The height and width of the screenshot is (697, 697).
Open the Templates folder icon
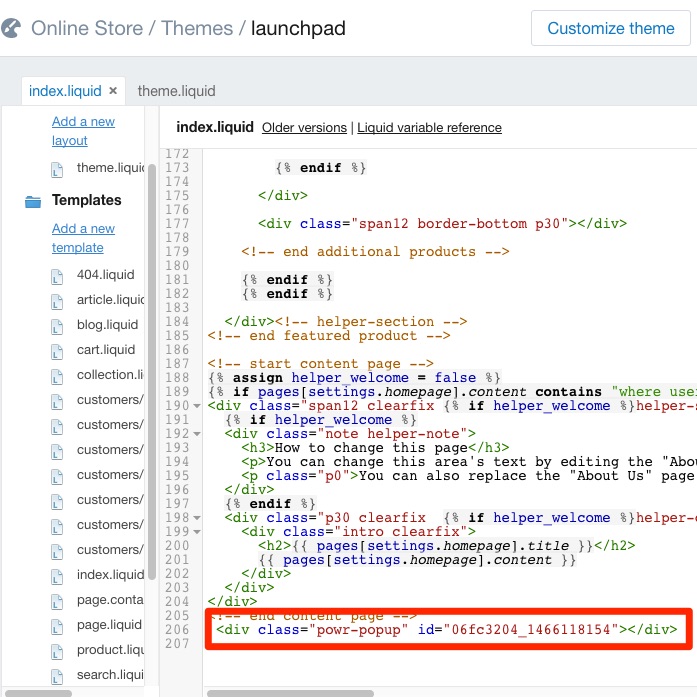tap(33, 201)
